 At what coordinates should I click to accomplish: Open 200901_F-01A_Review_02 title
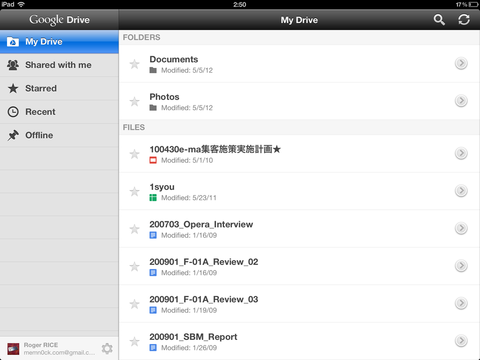204,262
